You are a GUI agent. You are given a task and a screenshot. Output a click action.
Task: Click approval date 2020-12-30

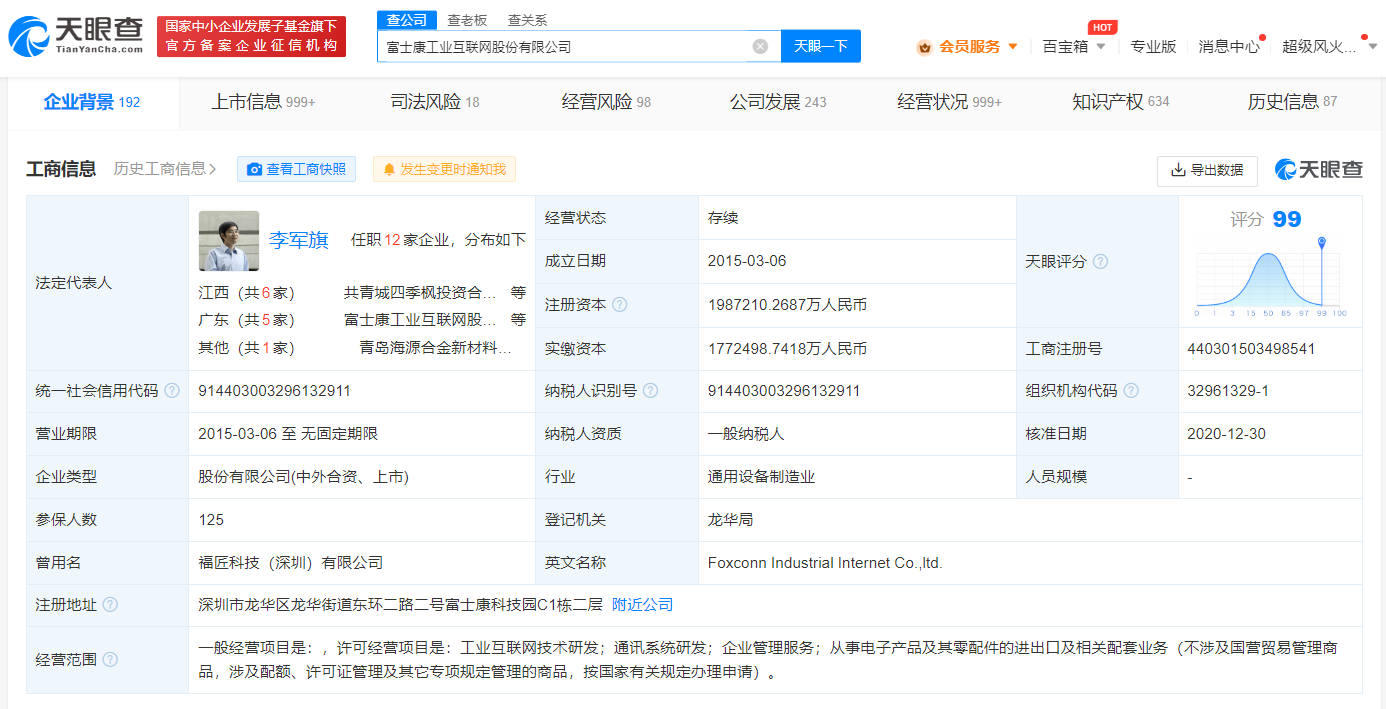1228,434
